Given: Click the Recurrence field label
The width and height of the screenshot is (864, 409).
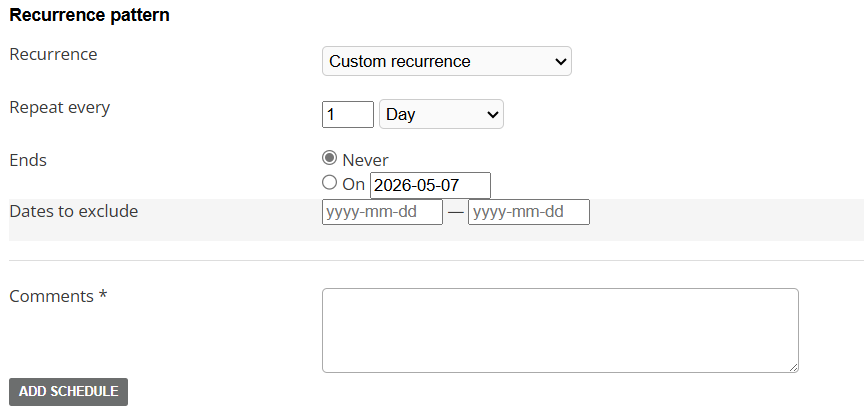Looking at the screenshot, I should (x=53, y=54).
